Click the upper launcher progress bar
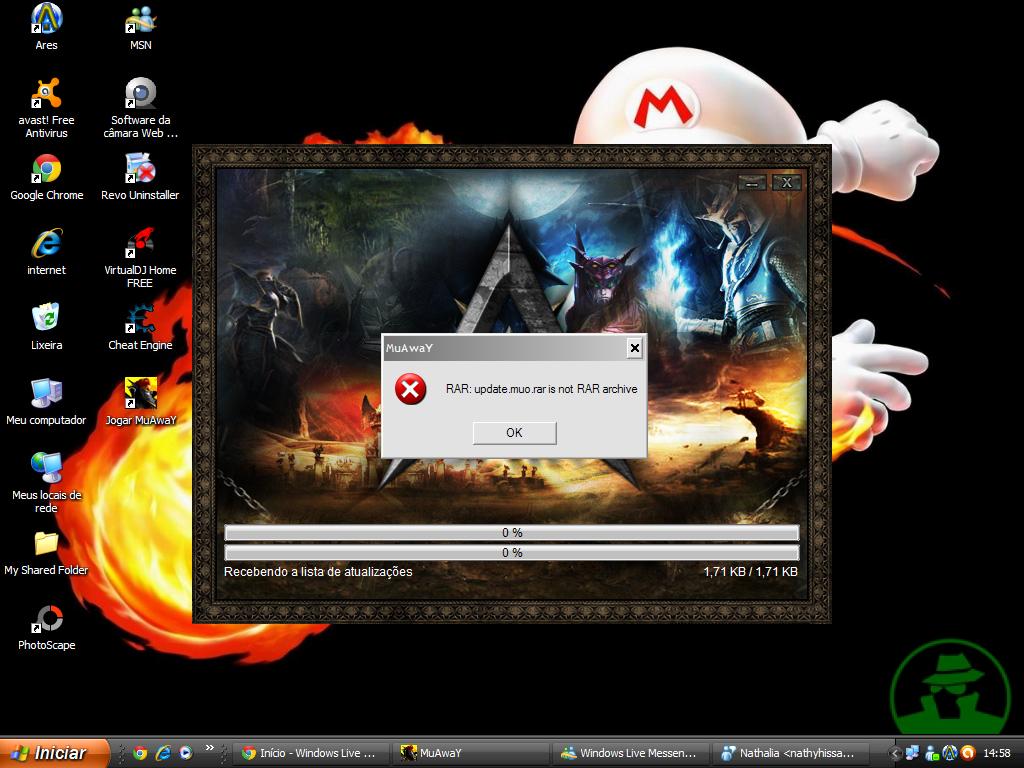1024x768 pixels. pos(511,533)
